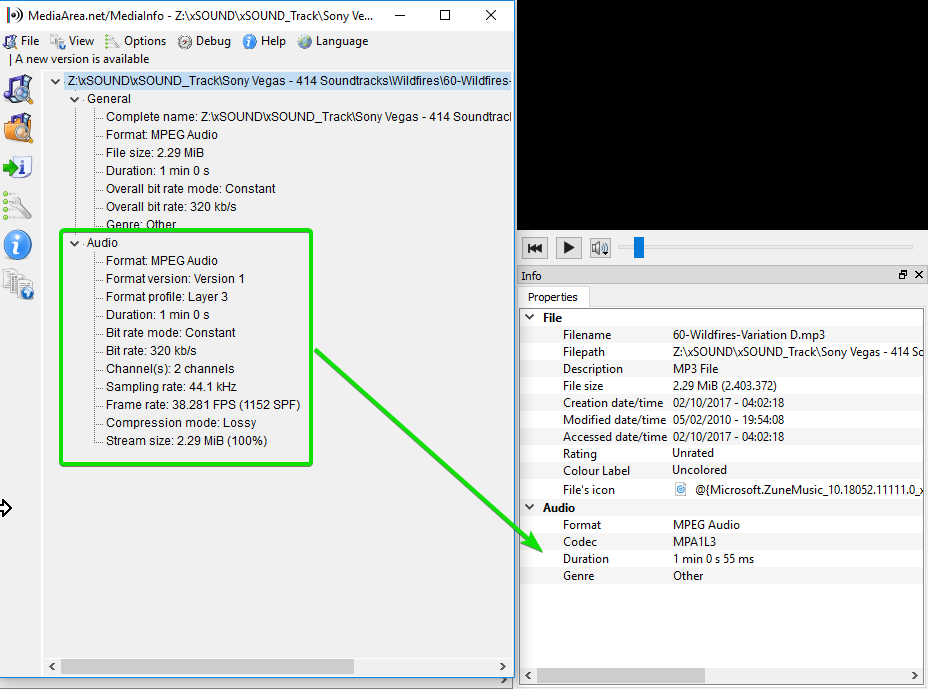Image resolution: width=928 pixels, height=689 pixels.
Task: Select 'Channel(s): 2 channels' tree row
Action: (x=170, y=369)
